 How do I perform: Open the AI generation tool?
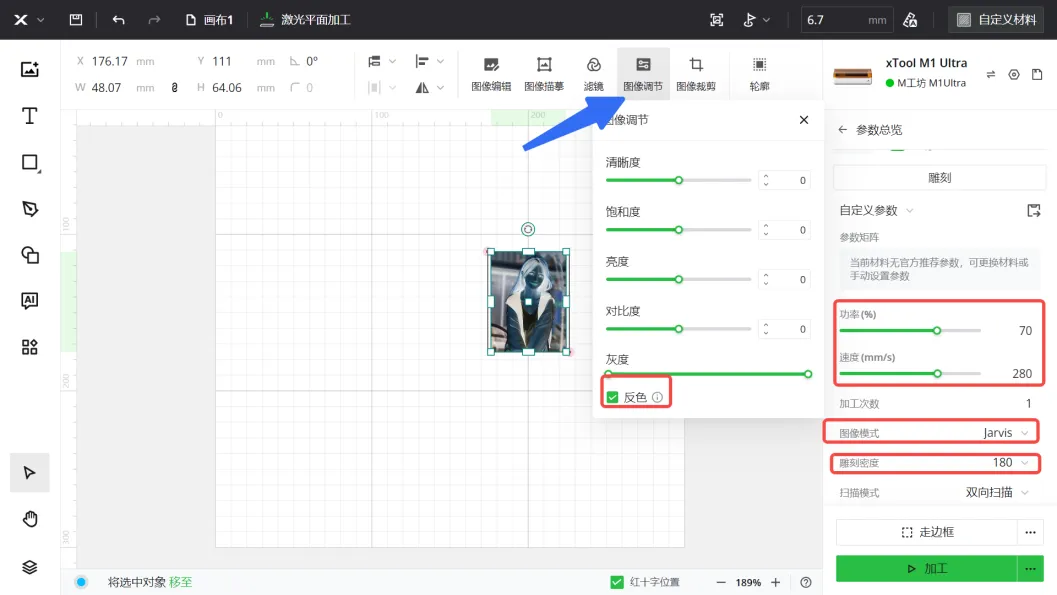click(x=30, y=301)
